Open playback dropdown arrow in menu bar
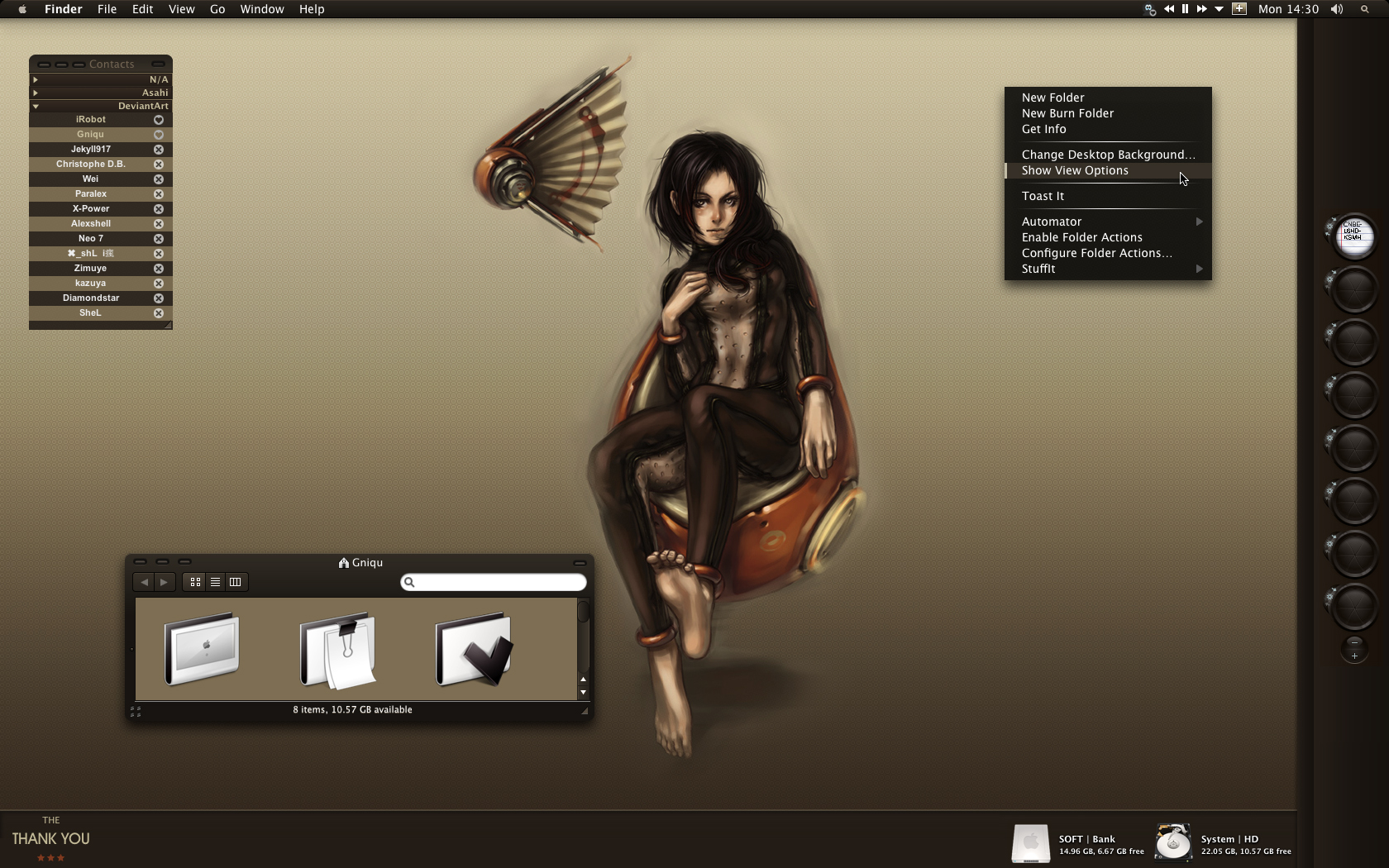 (1219, 9)
